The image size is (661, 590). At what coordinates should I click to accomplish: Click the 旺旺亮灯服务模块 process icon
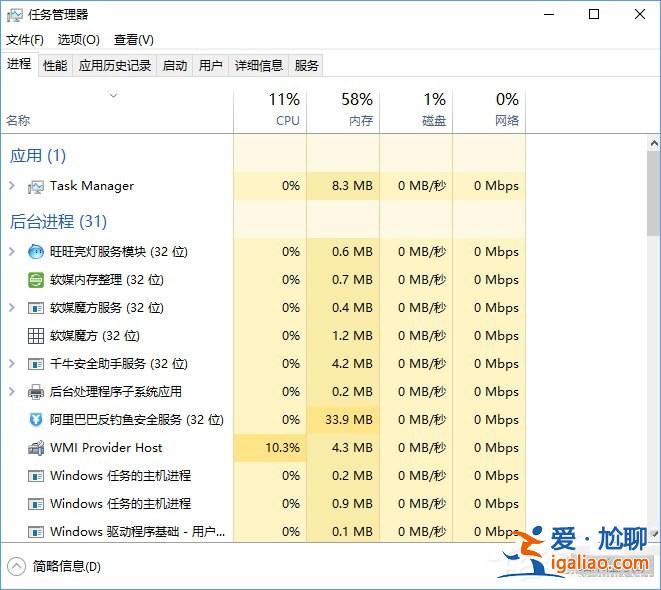(x=36, y=252)
